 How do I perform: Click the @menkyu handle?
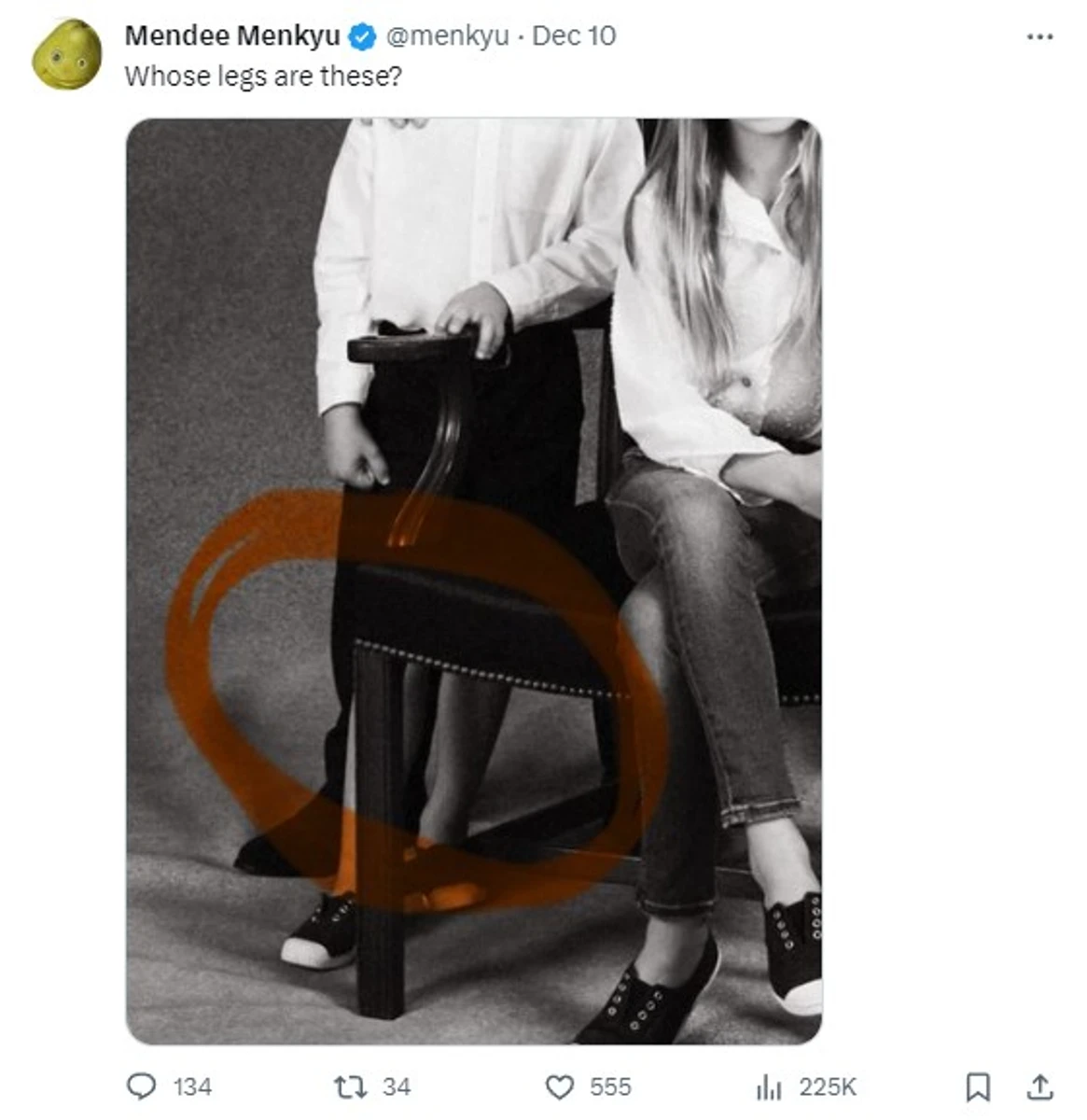coord(447,36)
